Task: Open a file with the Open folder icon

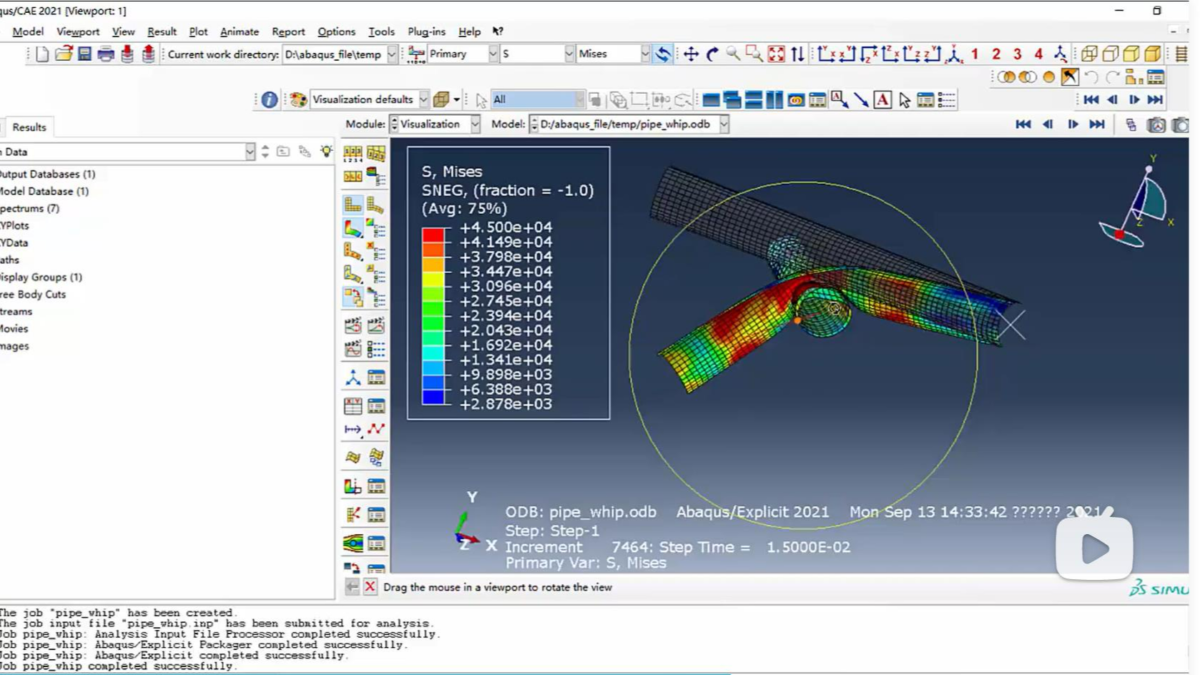Action: (63, 54)
